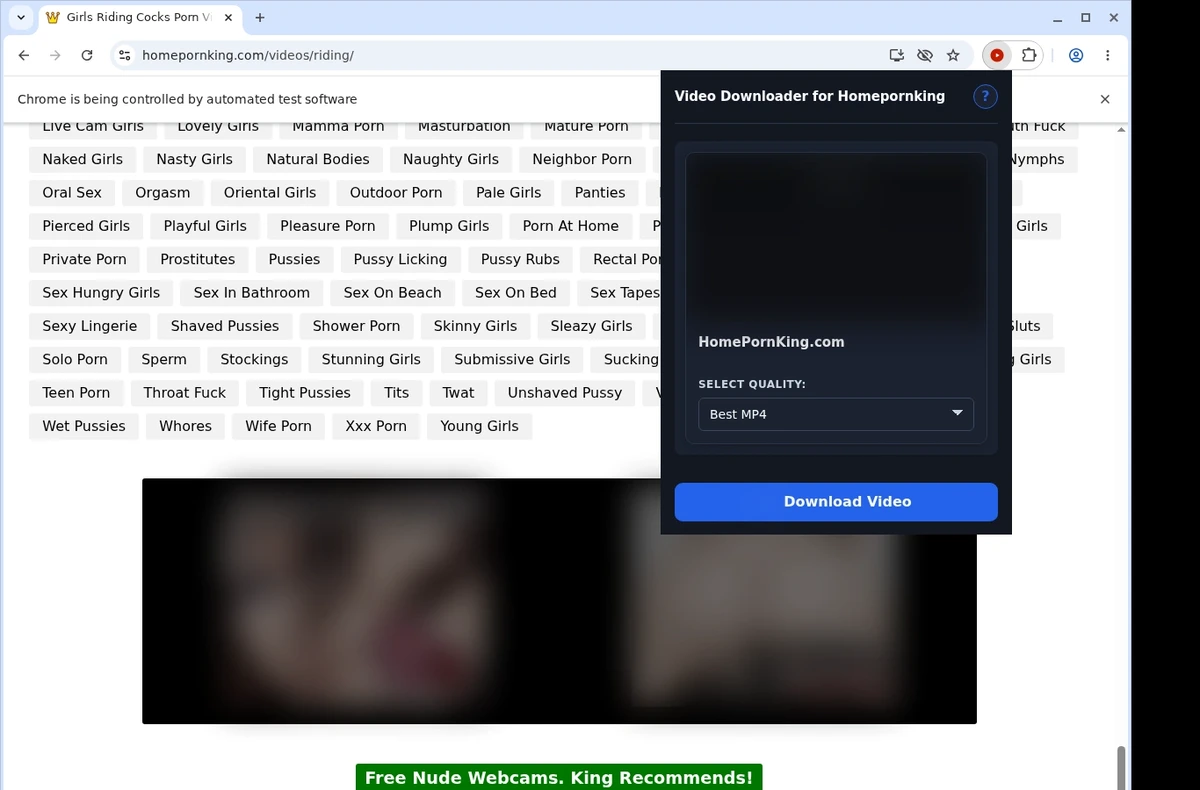Click the Download Video button
1200x790 pixels.
[836, 502]
